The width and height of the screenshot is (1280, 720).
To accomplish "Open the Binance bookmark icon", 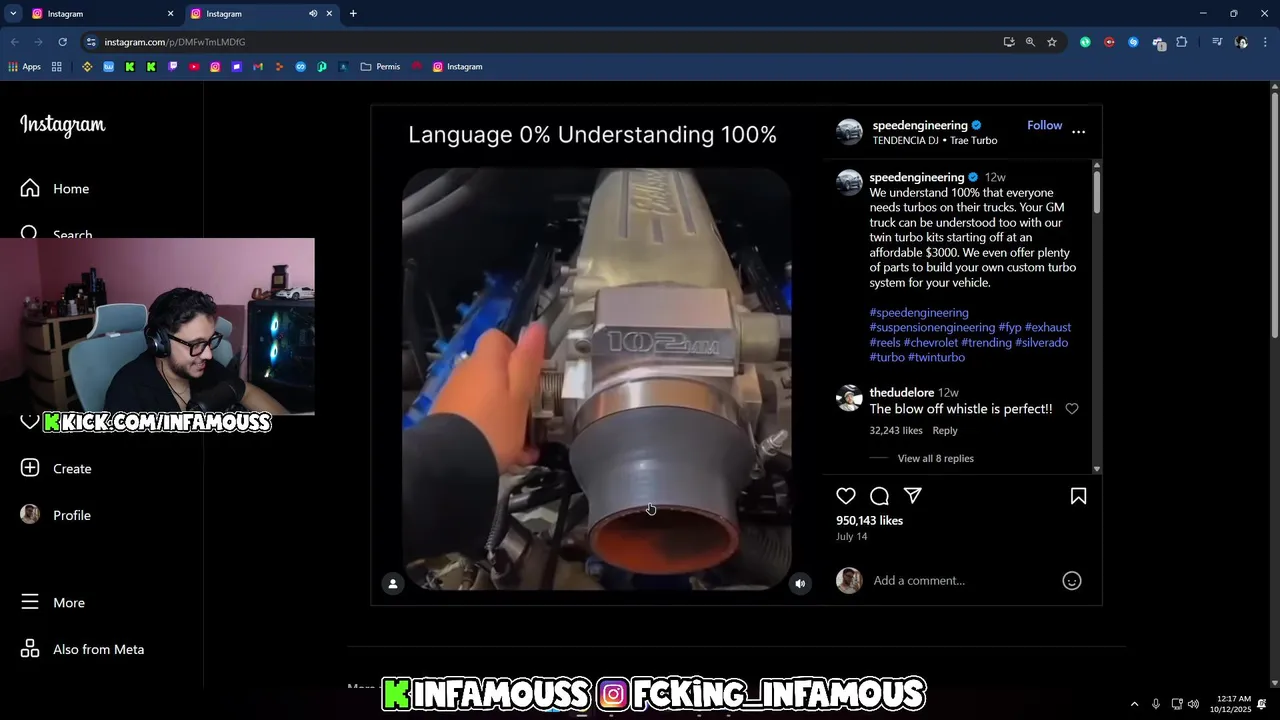I will (87, 67).
